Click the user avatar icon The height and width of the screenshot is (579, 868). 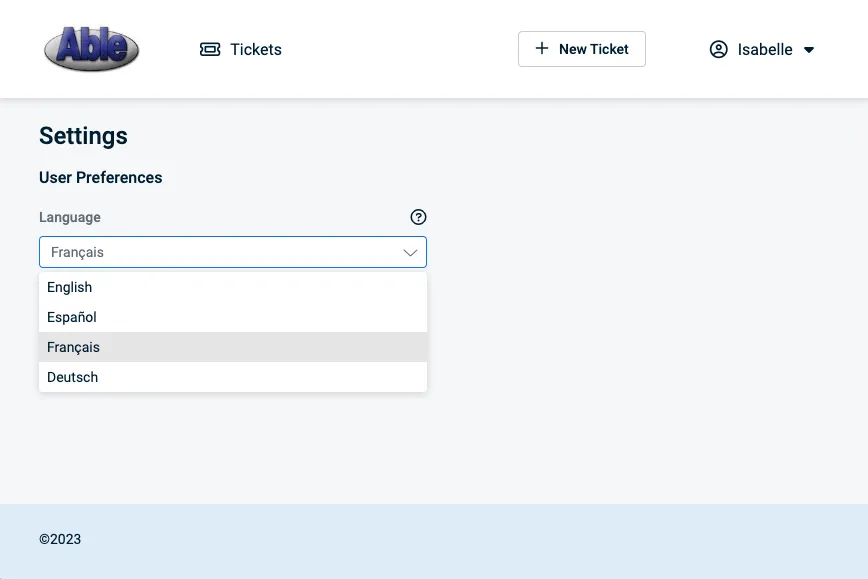[718, 49]
